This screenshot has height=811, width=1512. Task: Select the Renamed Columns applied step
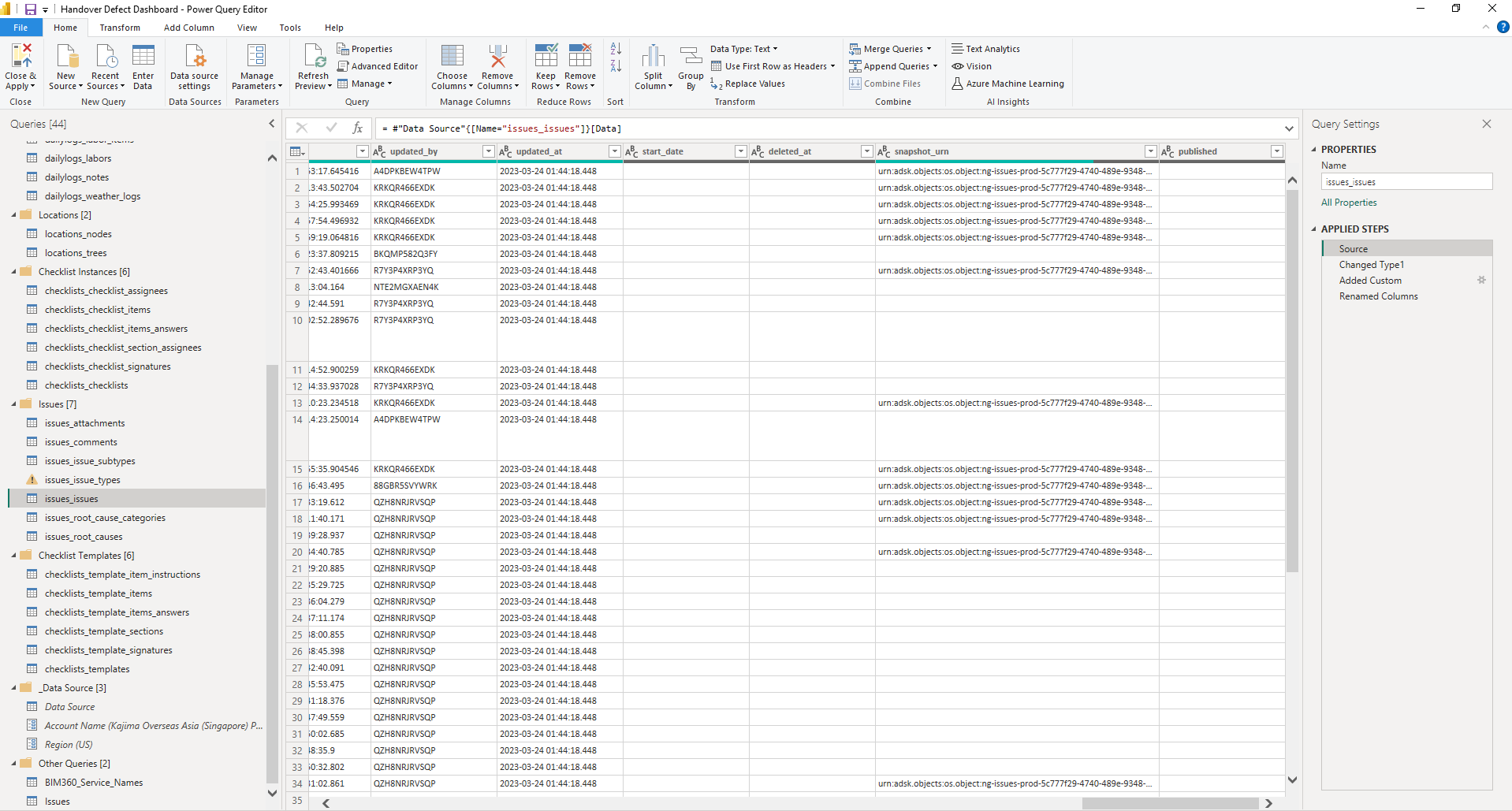[x=1378, y=296]
